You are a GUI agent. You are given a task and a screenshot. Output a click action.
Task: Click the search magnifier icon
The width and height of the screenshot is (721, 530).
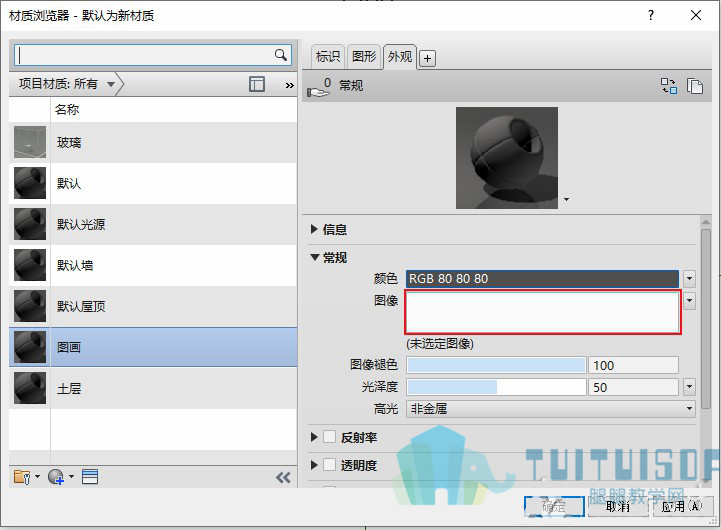coord(280,55)
